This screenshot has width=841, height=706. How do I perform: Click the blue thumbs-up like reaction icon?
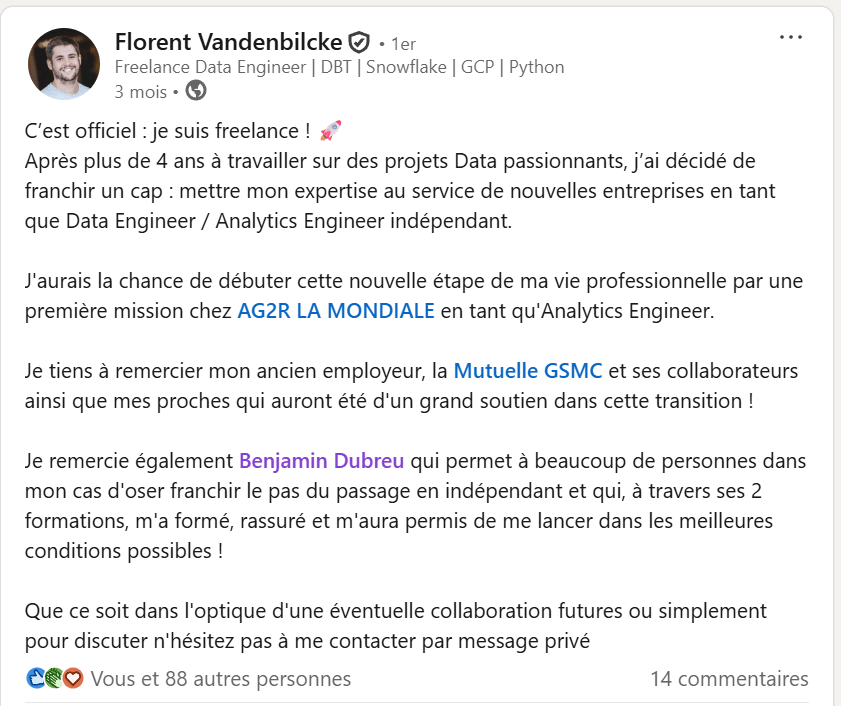[36, 679]
